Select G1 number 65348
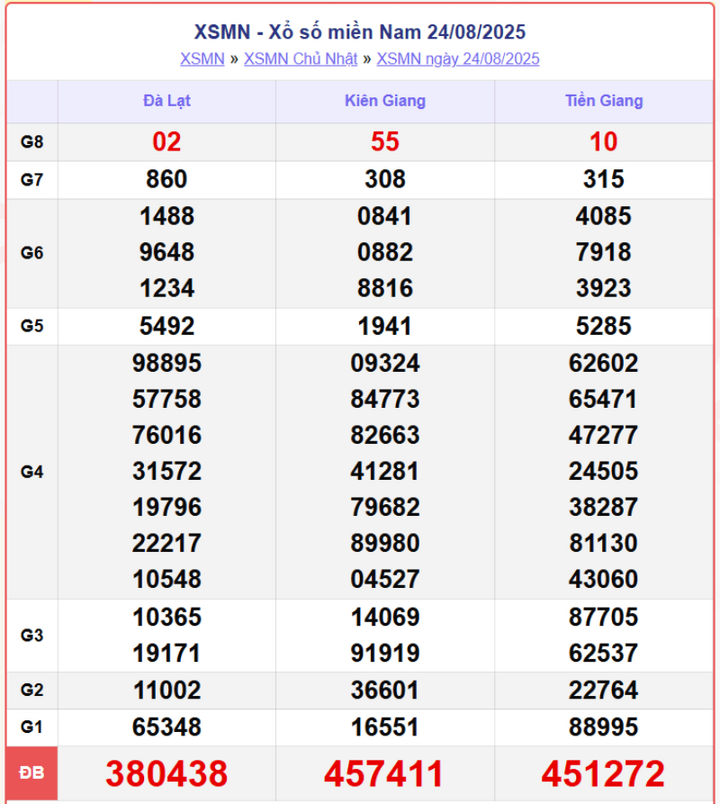This screenshot has height=804, width=720. click(167, 727)
